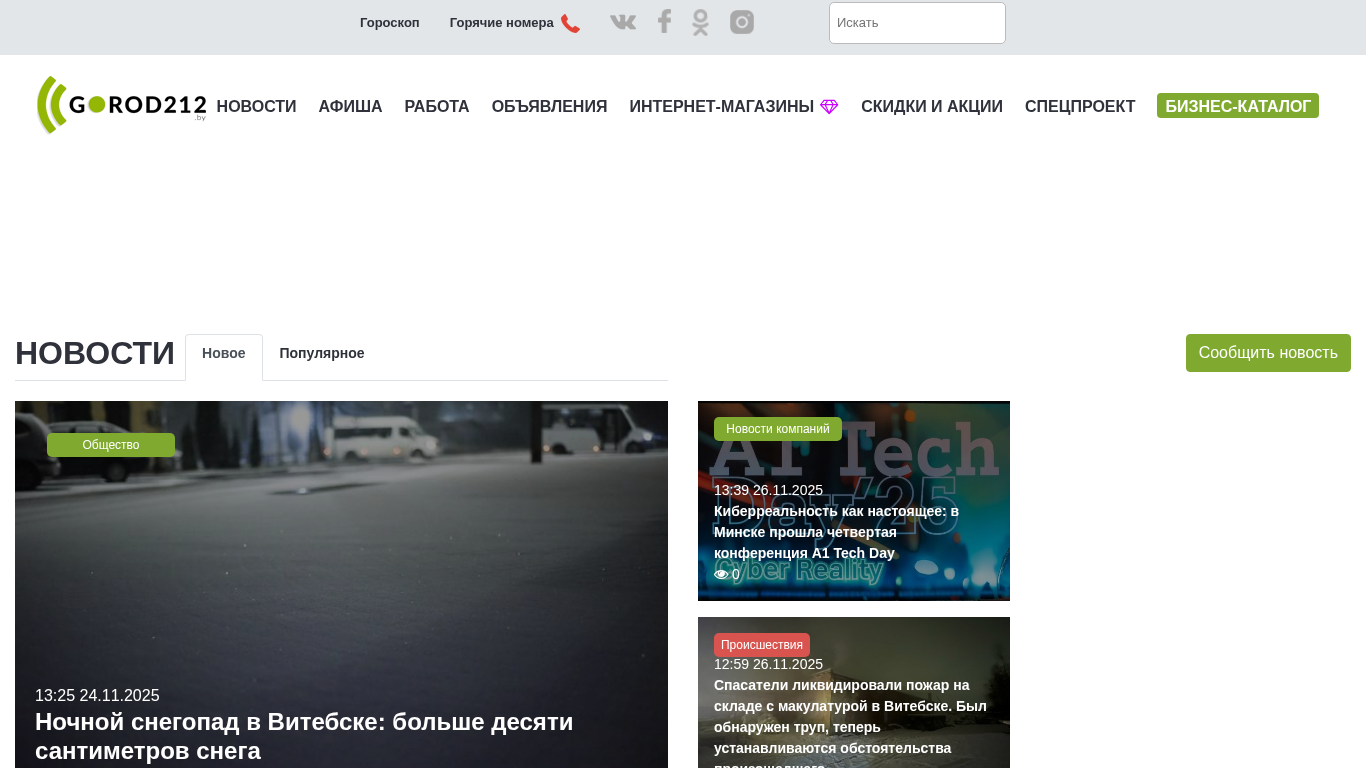Image resolution: width=1366 pixels, height=768 pixels.
Task: Switch to the Популярное tab
Action: 322,354
